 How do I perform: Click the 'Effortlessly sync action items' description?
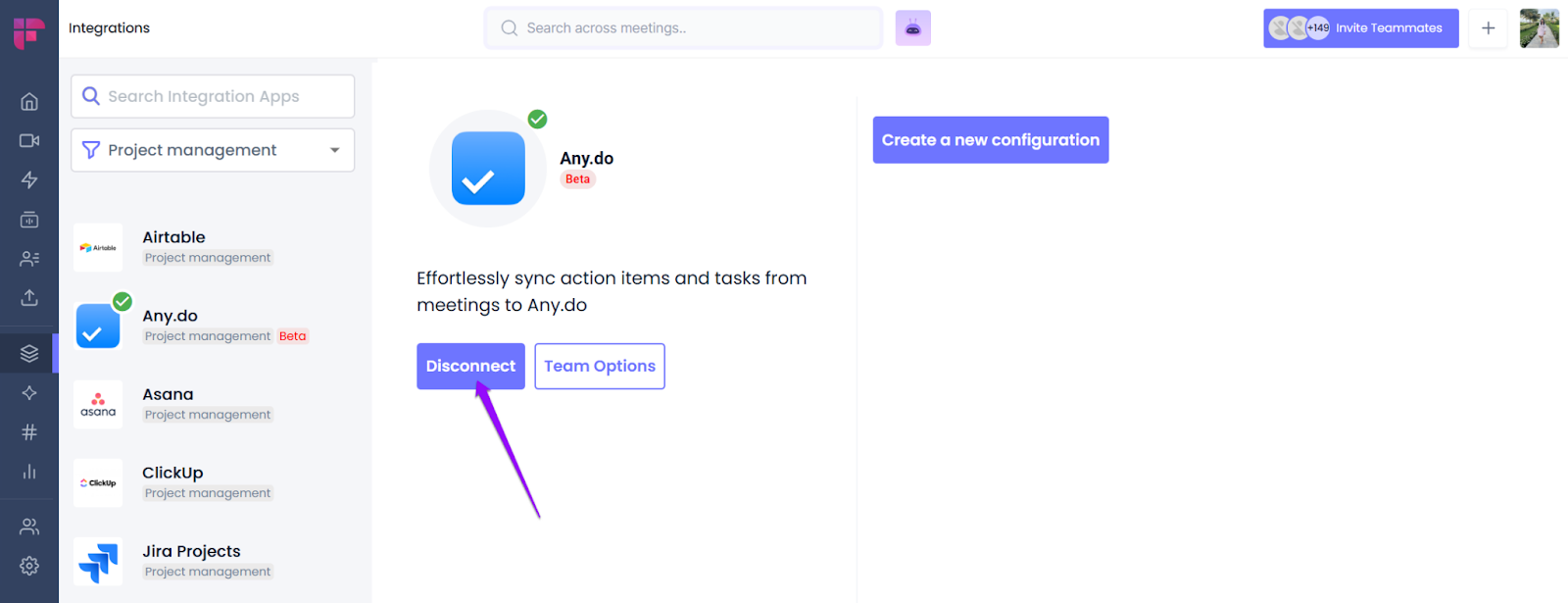[x=612, y=291]
